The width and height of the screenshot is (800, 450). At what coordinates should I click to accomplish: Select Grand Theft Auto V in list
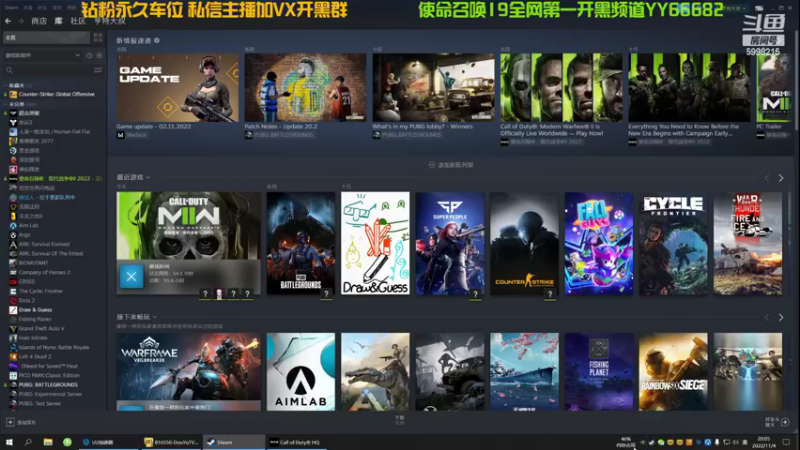[41, 329]
